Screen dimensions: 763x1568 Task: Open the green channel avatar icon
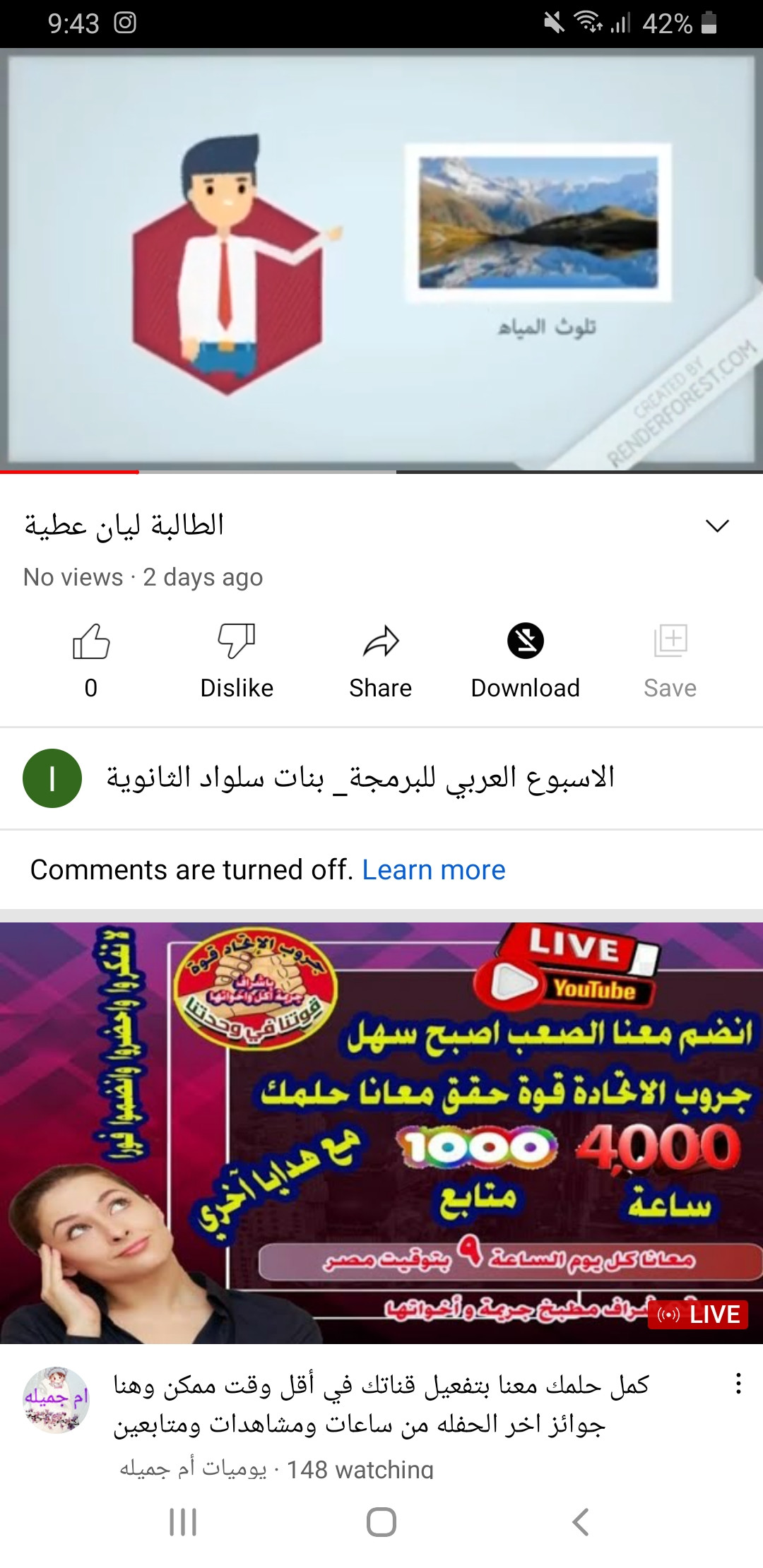(52, 778)
